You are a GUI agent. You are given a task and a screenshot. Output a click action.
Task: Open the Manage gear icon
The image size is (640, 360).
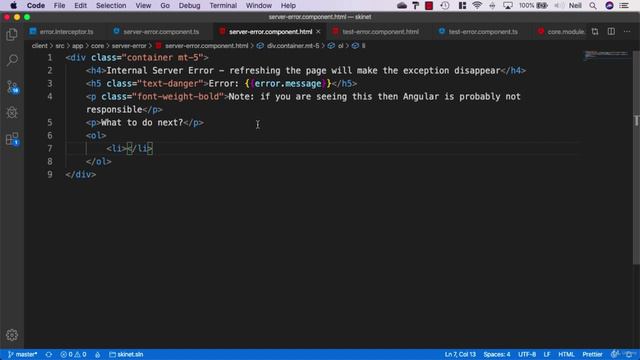click(12, 335)
